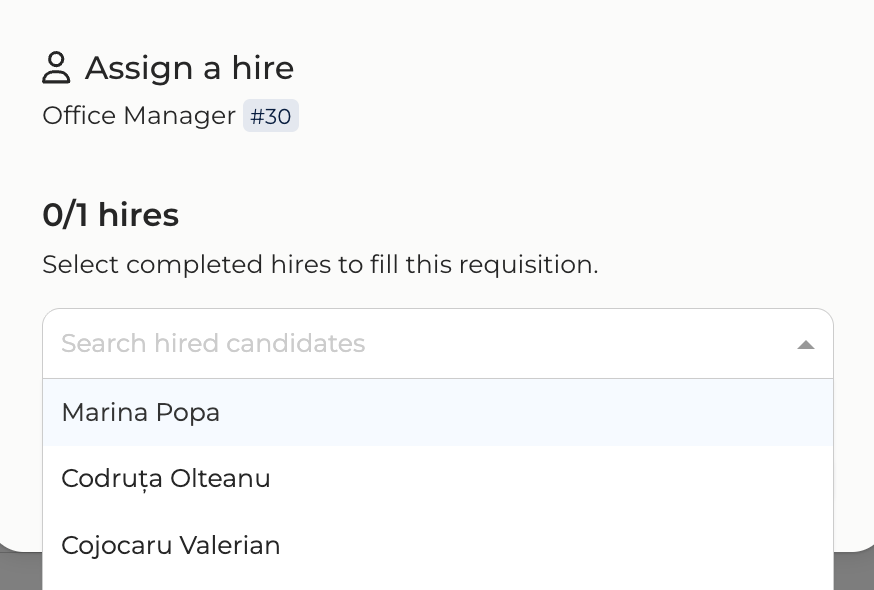The width and height of the screenshot is (874, 590).
Task: Focus the Search hired candidates field
Action: pyautogui.click(x=400, y=344)
